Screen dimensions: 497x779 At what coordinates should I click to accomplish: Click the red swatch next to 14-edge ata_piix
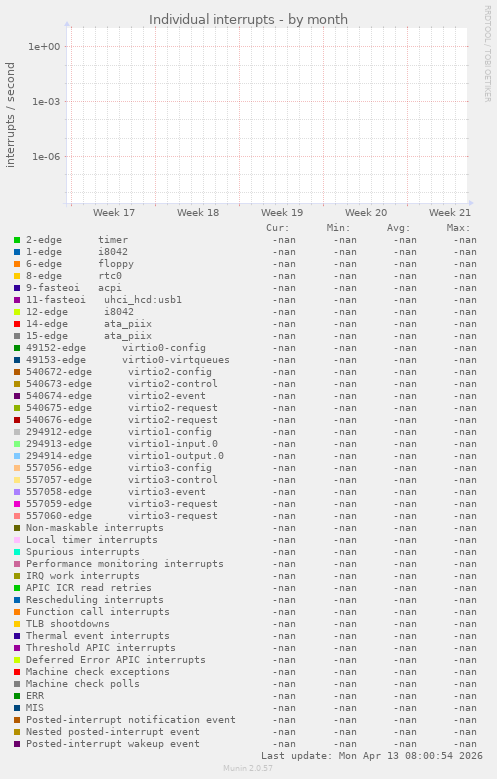pyautogui.click(x=17, y=324)
